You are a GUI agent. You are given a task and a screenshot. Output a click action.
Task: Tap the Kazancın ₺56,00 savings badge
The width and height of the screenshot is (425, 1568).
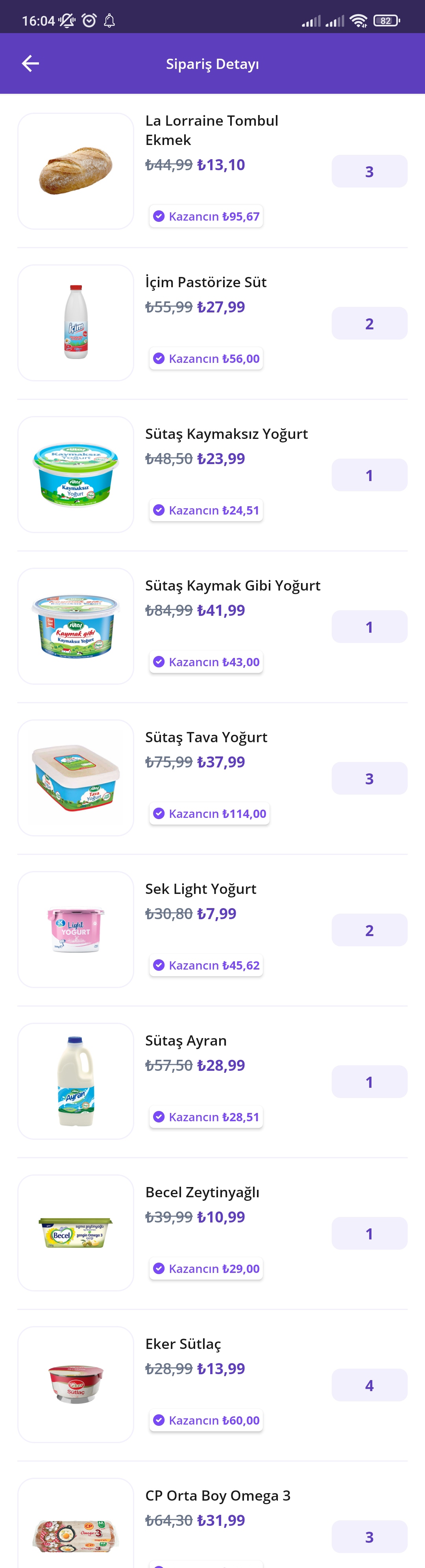pyautogui.click(x=206, y=359)
